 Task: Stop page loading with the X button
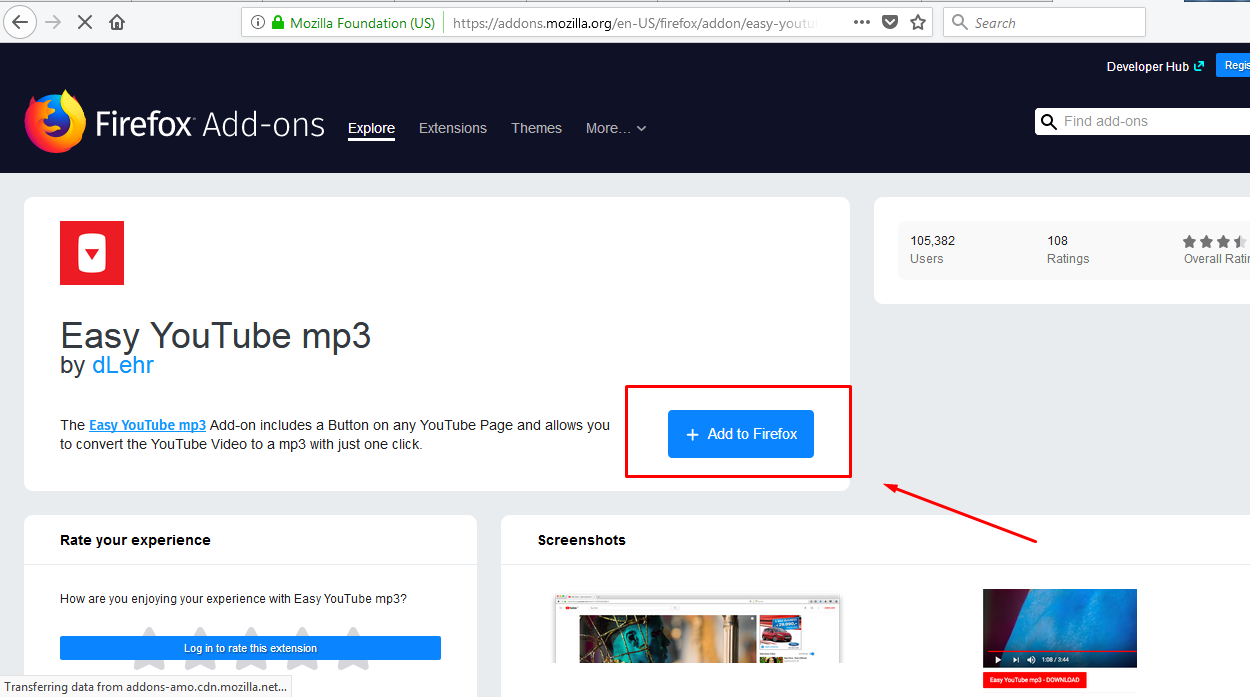tap(85, 22)
